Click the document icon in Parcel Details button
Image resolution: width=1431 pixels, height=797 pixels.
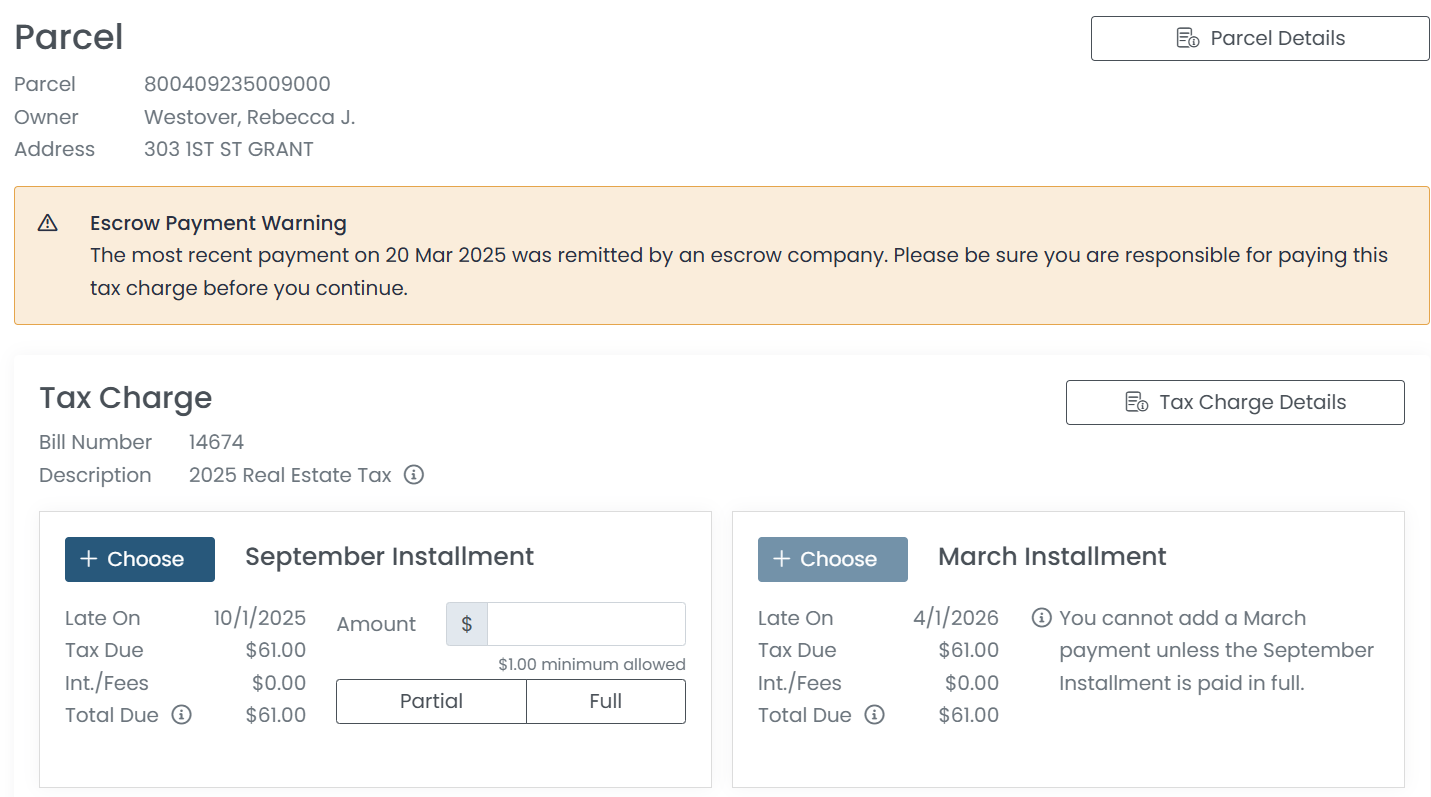click(x=1187, y=39)
